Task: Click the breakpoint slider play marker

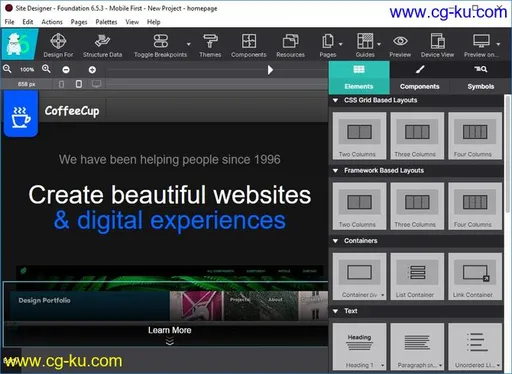Action: point(270,70)
